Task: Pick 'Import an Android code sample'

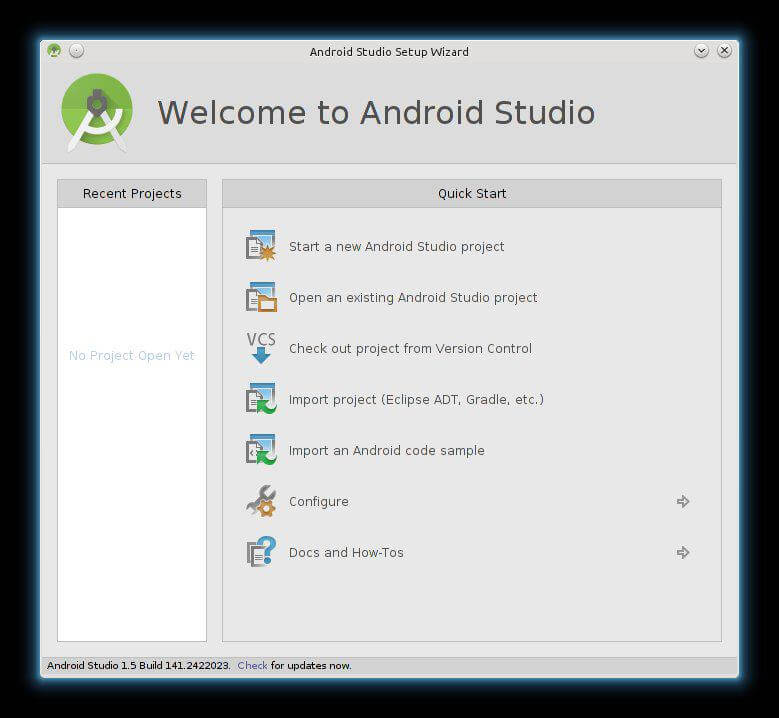Action: tap(386, 451)
